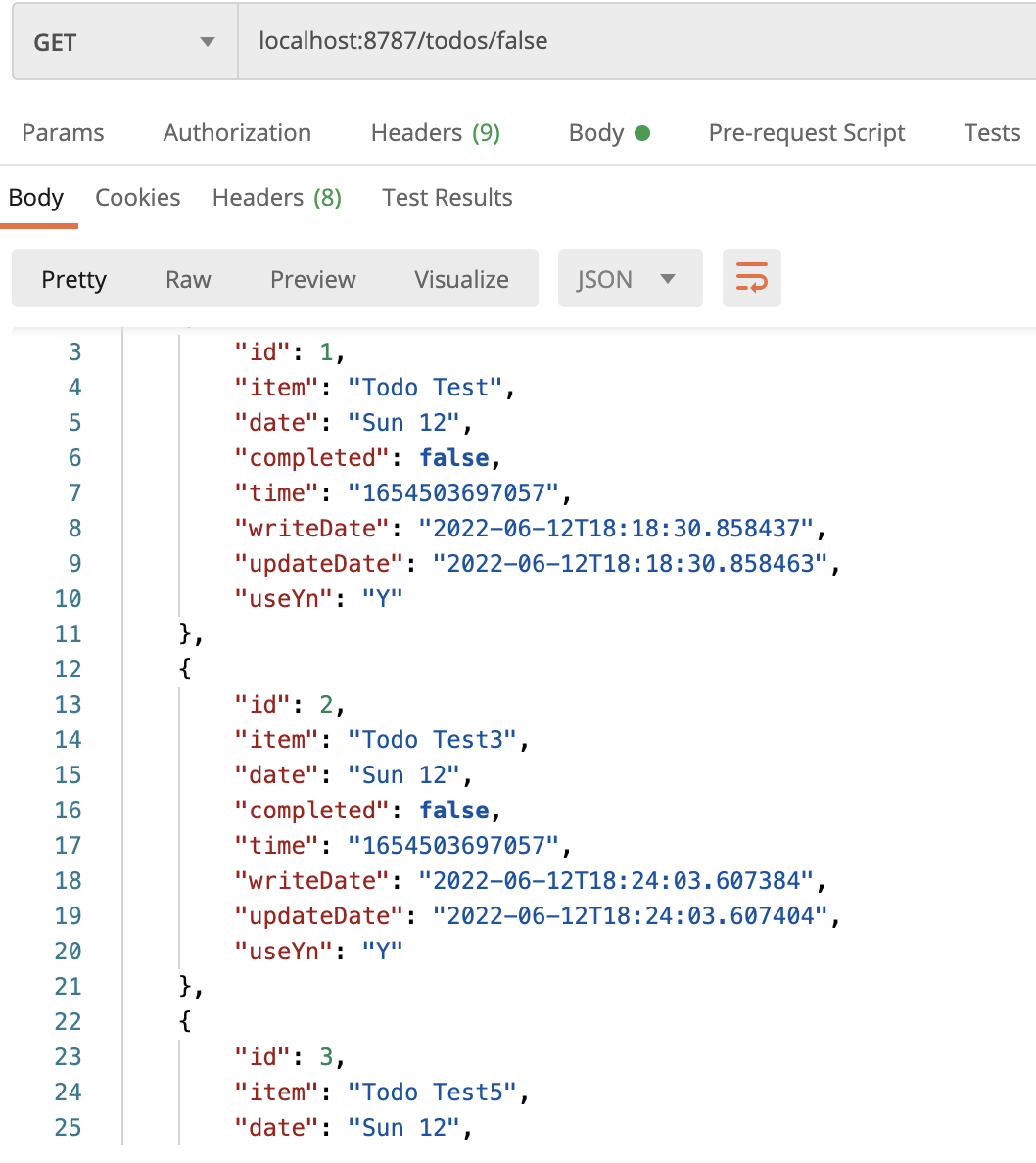Click time value on line 17
Image resolution: width=1036 pixels, height=1163 pixels.
pos(453,845)
